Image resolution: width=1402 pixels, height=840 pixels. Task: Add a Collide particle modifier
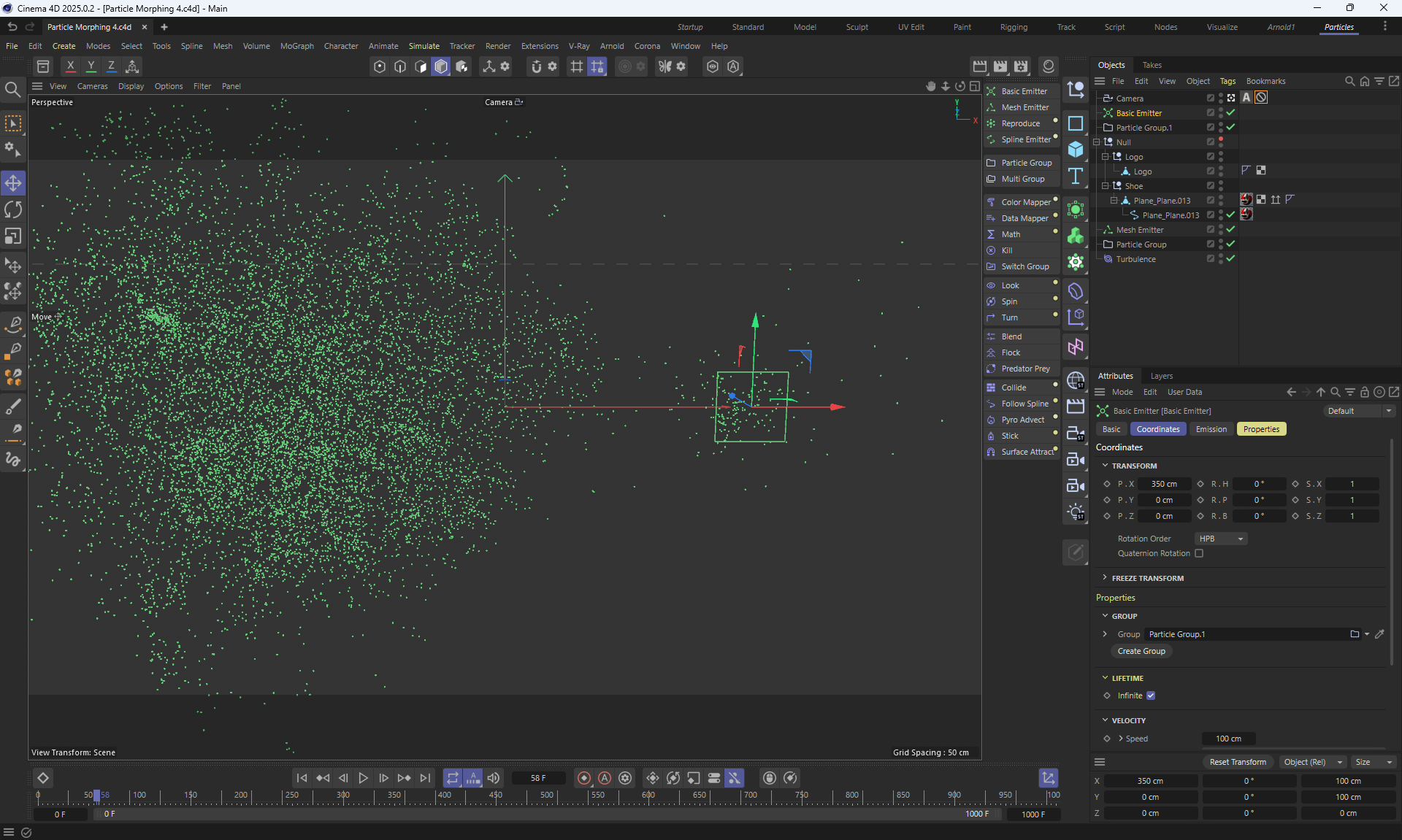(1014, 388)
